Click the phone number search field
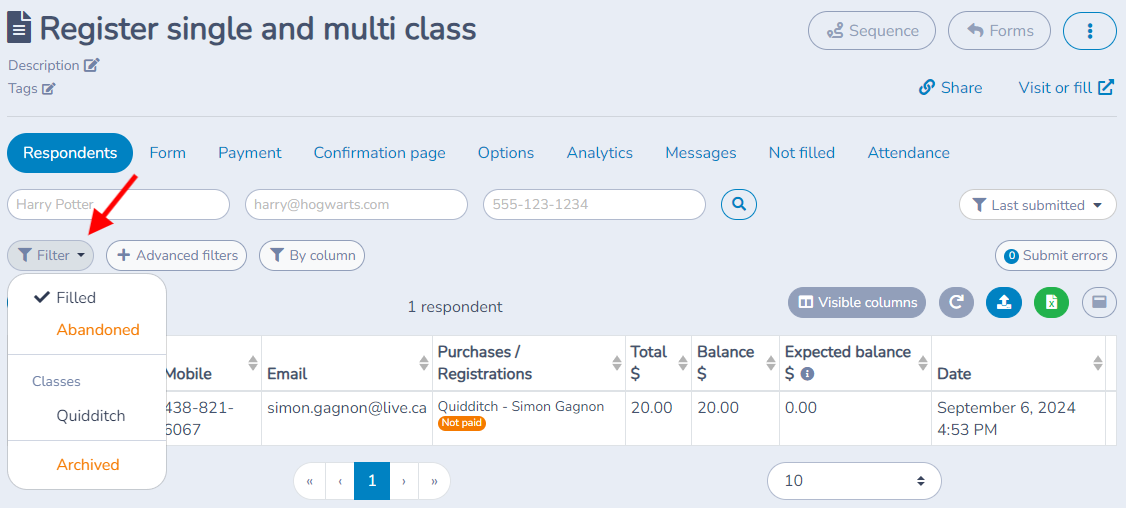 595,205
